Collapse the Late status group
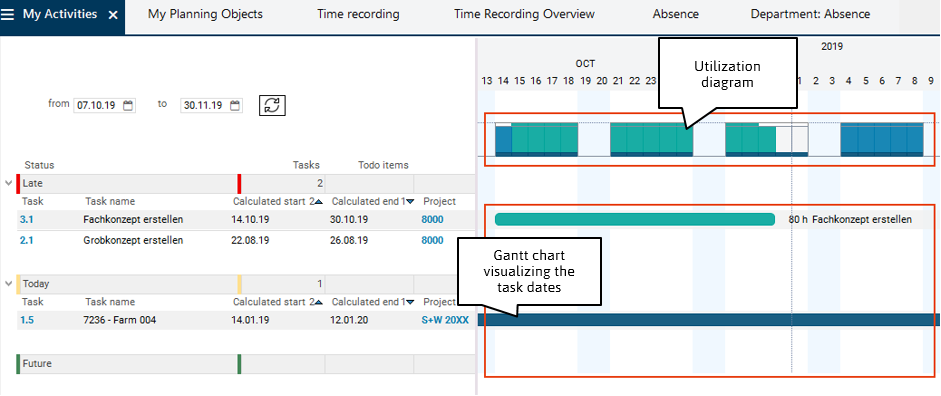Image resolution: width=941 pixels, height=396 pixels. coord(8,183)
